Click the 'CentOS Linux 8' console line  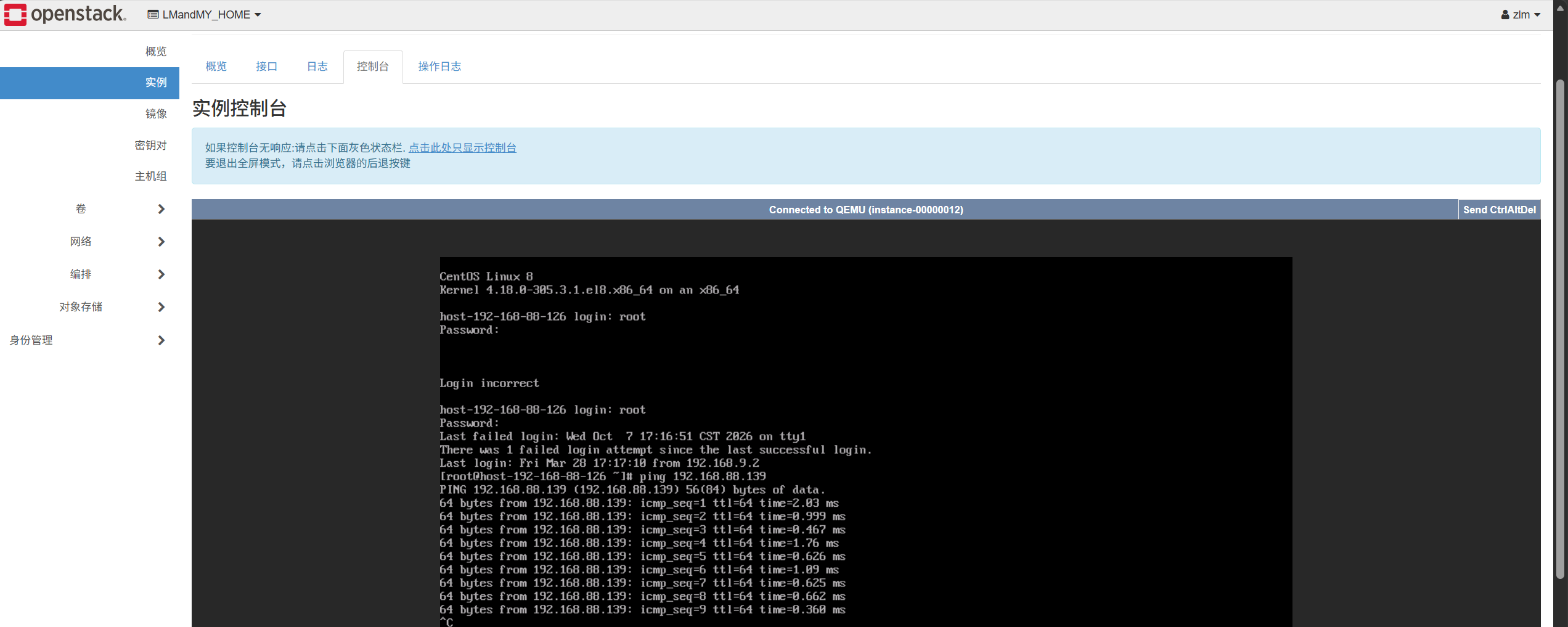tap(486, 277)
